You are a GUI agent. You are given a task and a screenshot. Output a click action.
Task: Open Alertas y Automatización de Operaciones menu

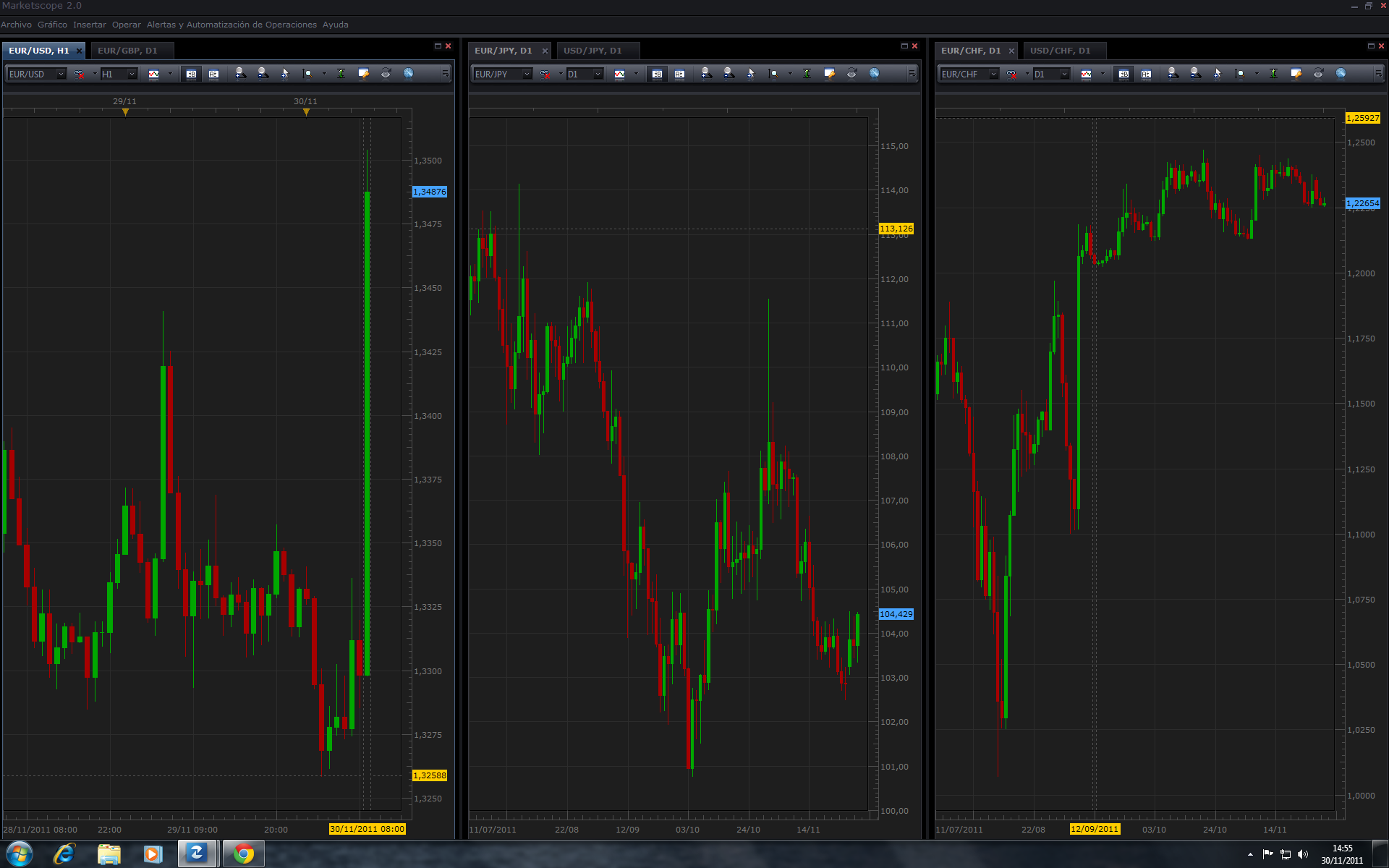coord(231,25)
